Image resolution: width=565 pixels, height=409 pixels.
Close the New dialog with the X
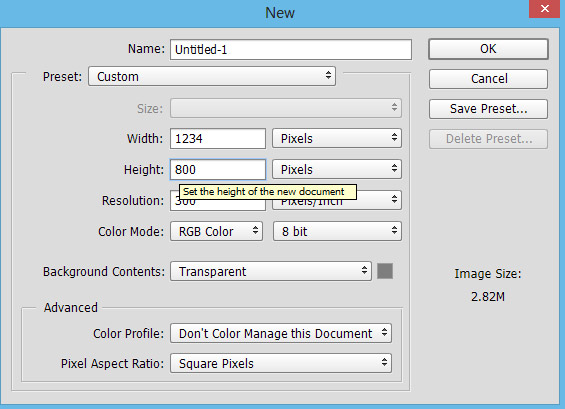(544, 8)
